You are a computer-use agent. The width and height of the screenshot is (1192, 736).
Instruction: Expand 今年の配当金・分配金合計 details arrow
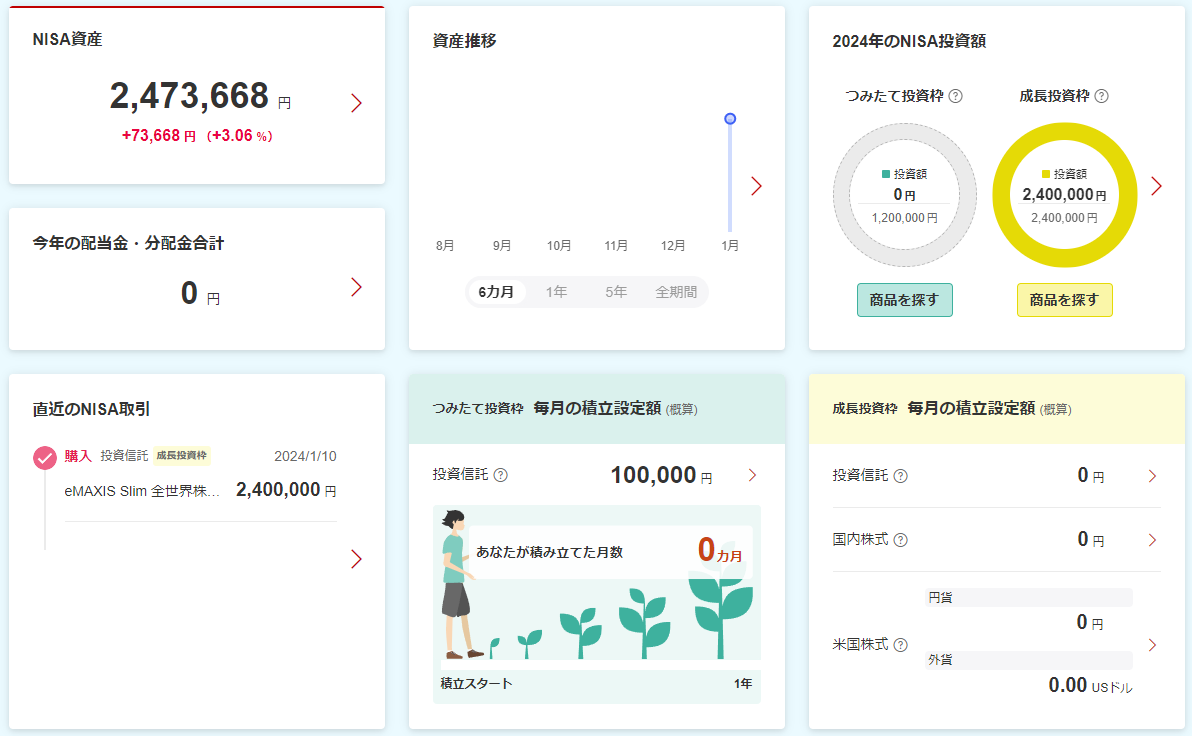[356, 287]
